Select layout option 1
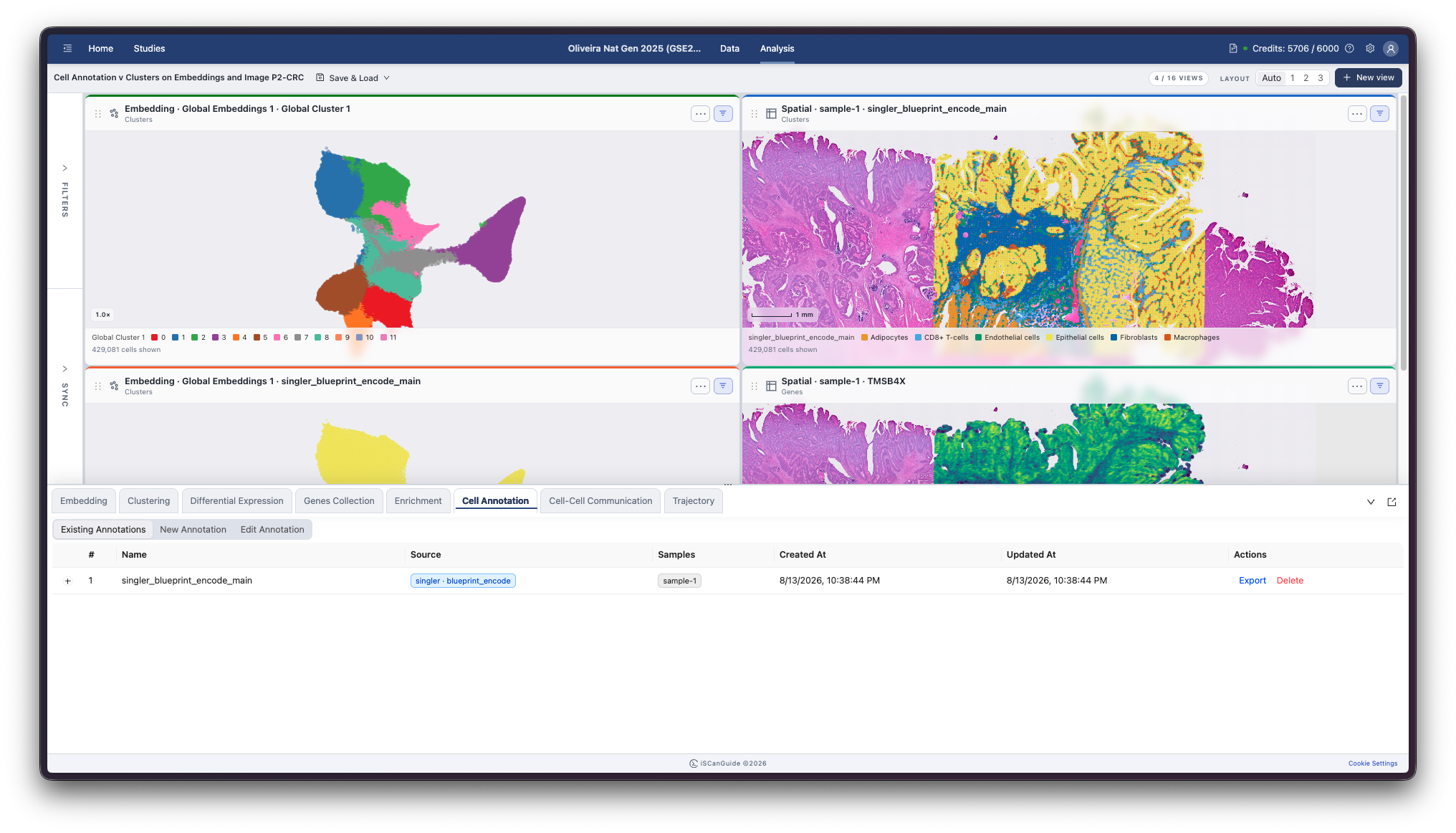Image resolution: width=1456 pixels, height=833 pixels. 1292,77
